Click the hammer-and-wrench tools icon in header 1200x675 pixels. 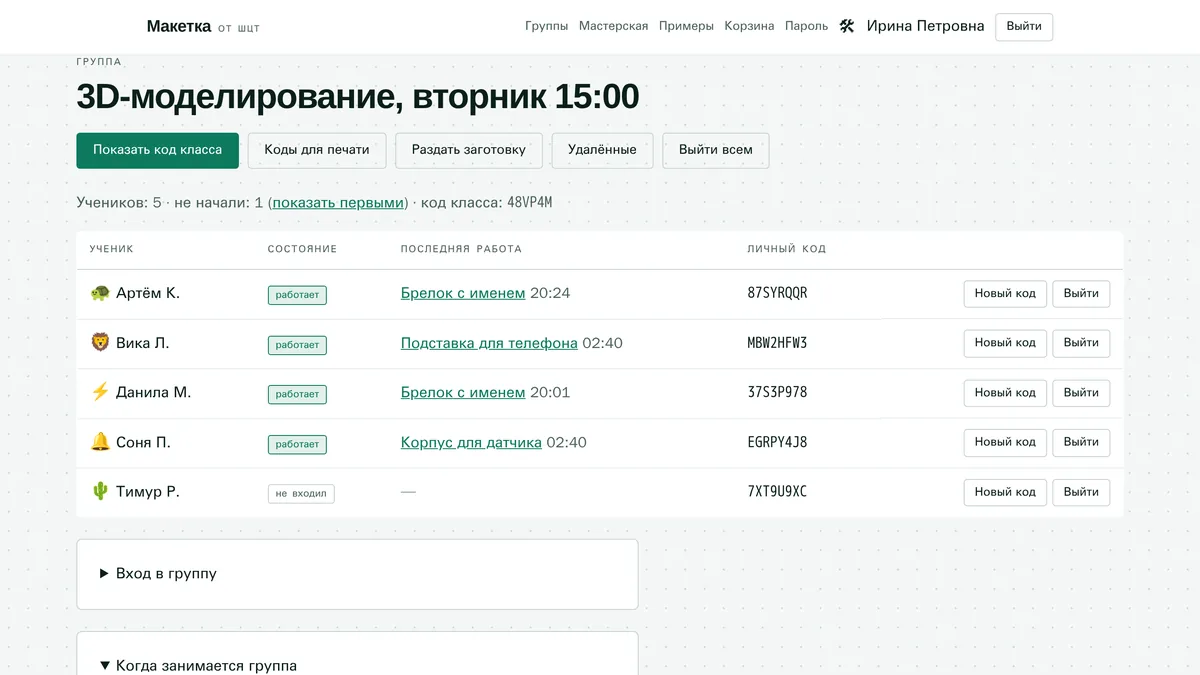(x=847, y=26)
